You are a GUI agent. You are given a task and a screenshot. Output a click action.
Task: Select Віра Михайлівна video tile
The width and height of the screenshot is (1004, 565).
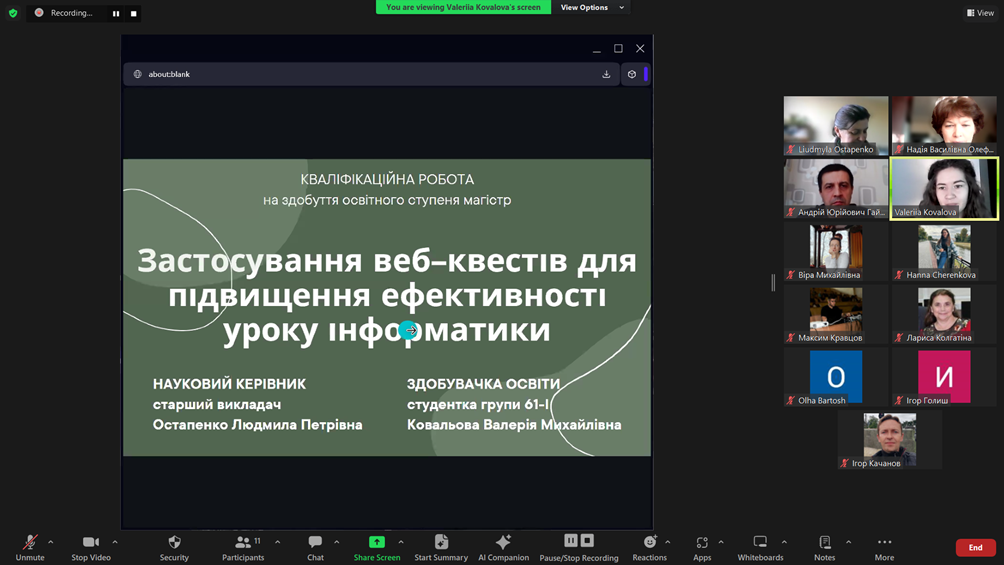836,251
